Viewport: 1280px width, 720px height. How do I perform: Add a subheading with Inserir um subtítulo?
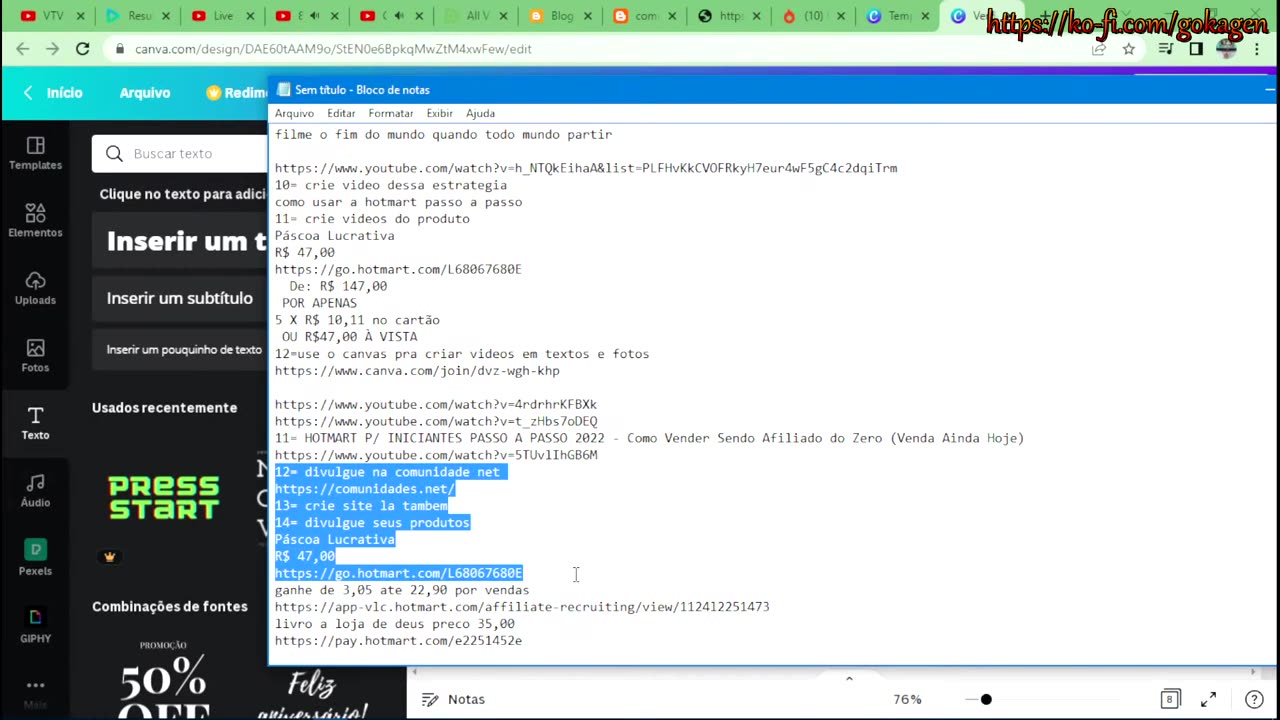[180, 298]
